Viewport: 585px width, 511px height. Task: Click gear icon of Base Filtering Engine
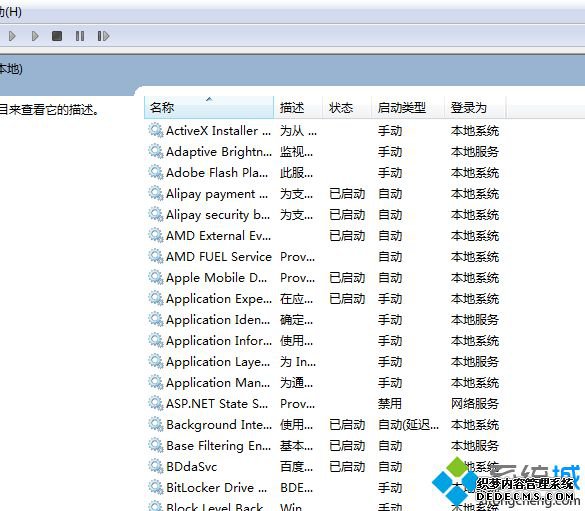[x=156, y=445]
